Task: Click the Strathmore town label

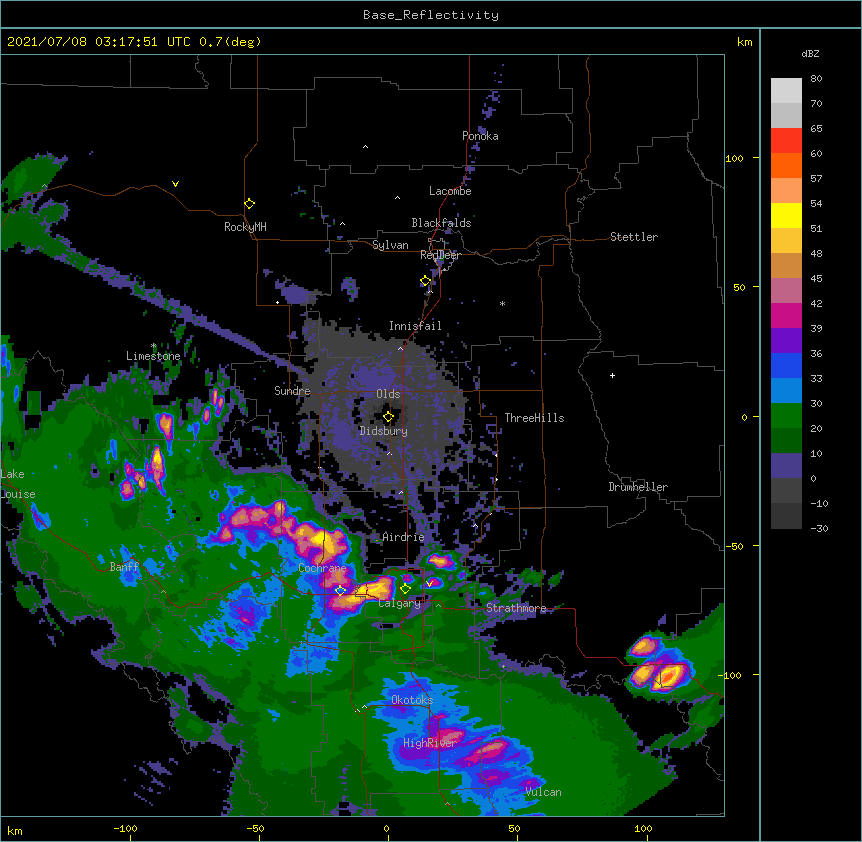Action: tap(516, 608)
